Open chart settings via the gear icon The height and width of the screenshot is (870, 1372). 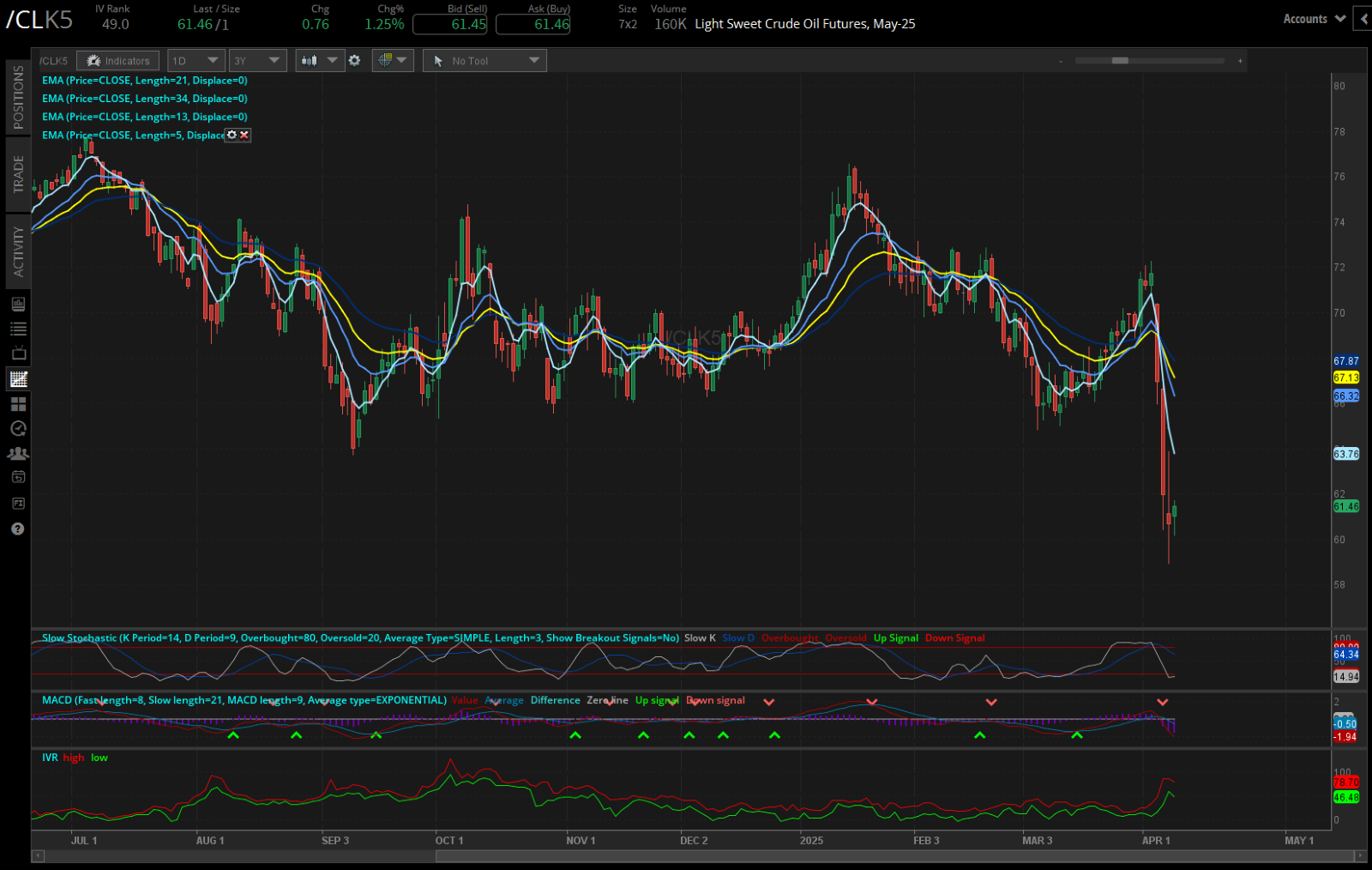[354, 60]
